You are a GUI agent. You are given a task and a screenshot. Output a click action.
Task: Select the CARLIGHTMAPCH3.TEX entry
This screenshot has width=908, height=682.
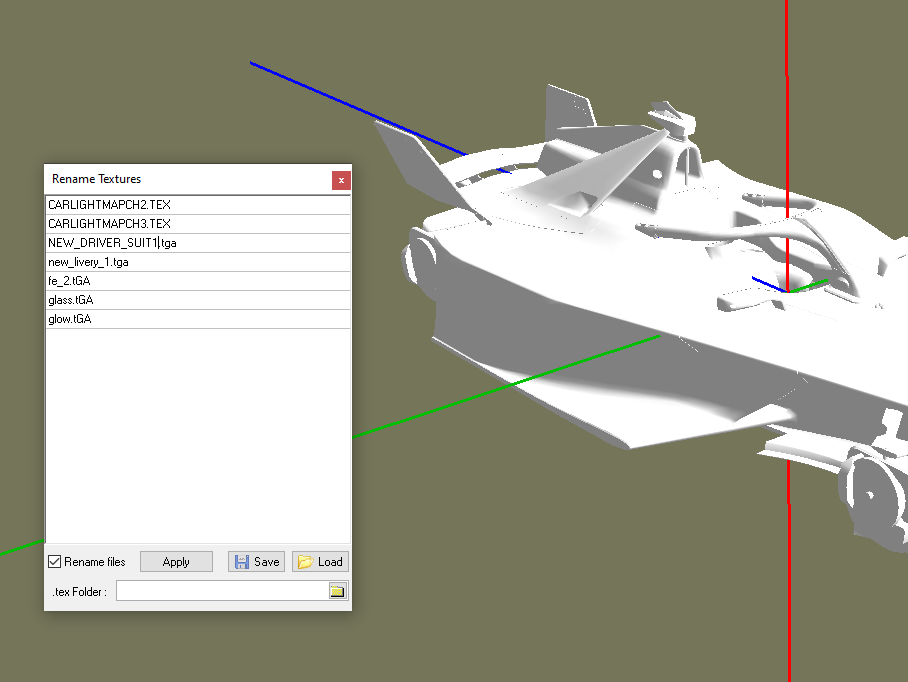click(198, 224)
